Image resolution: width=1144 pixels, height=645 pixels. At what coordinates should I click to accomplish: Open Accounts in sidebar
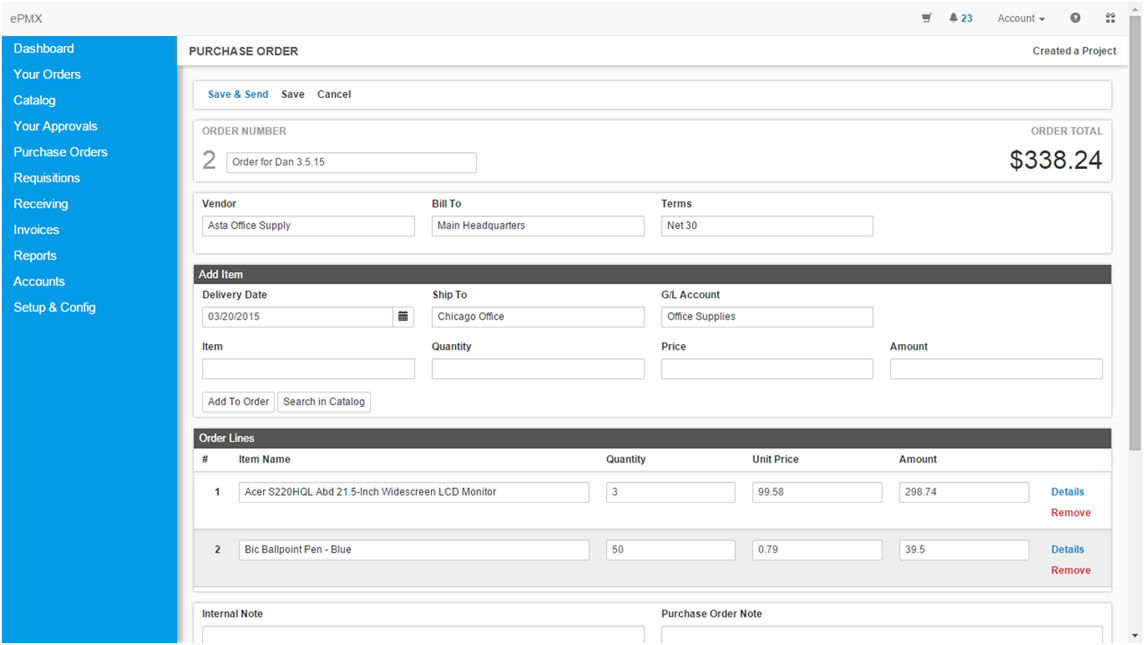(x=39, y=282)
